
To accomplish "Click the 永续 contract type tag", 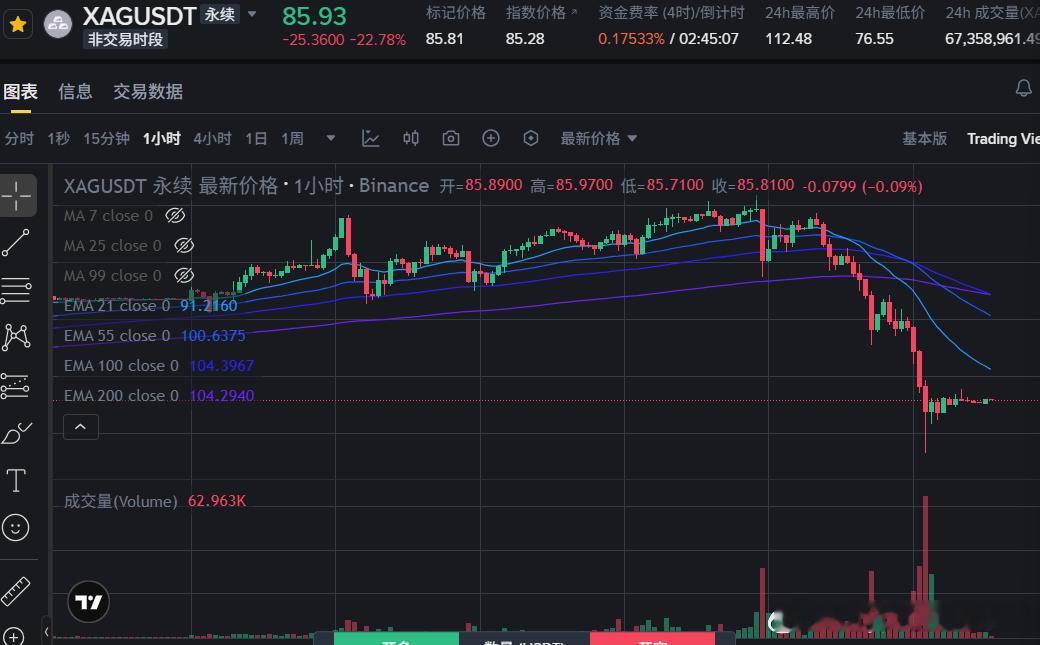I will (x=220, y=15).
